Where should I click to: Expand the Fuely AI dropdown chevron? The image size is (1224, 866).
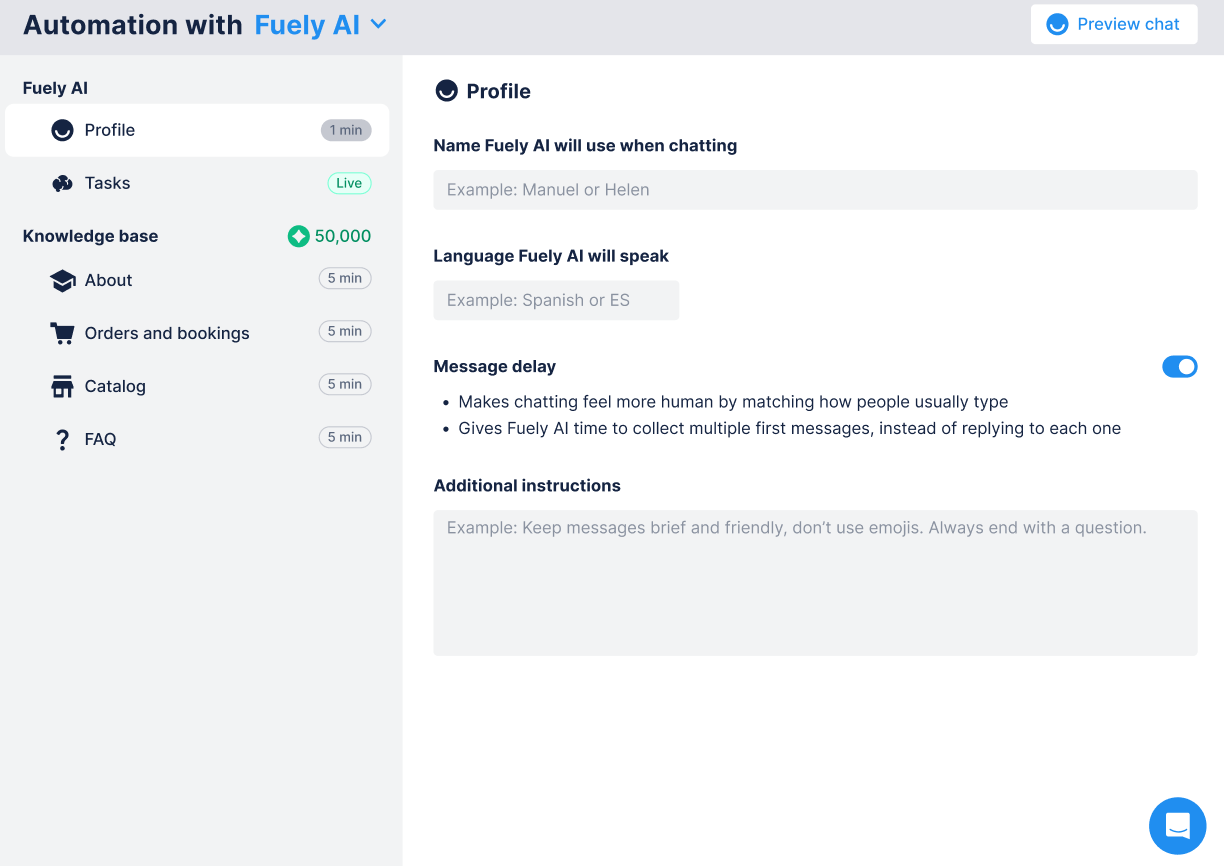click(x=378, y=24)
